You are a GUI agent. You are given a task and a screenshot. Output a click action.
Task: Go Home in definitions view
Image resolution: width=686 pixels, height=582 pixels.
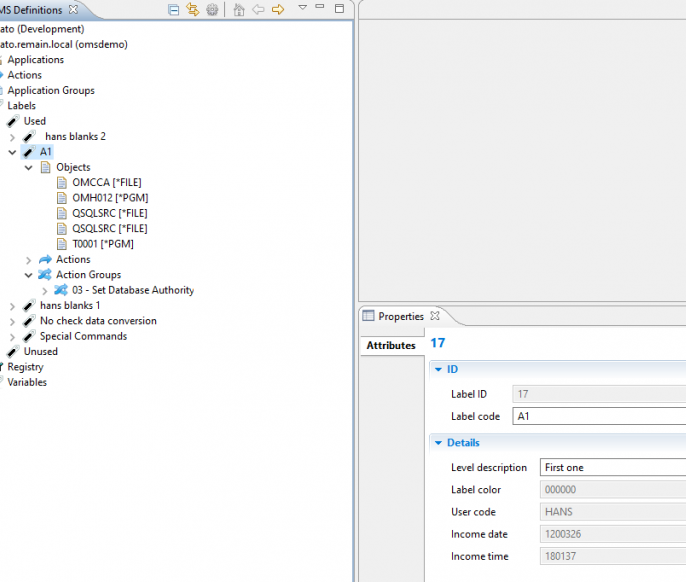pyautogui.click(x=239, y=9)
